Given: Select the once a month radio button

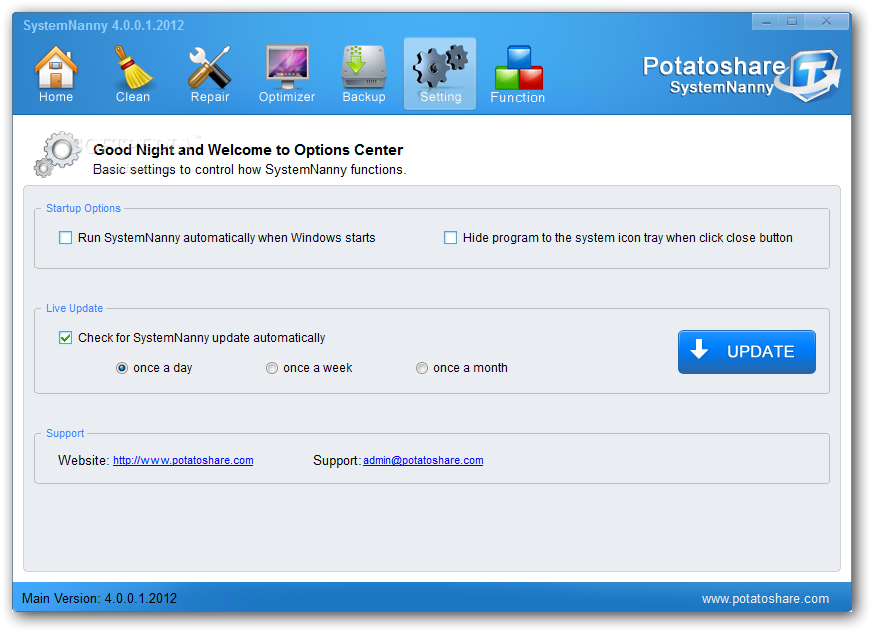Looking at the screenshot, I should [422, 368].
